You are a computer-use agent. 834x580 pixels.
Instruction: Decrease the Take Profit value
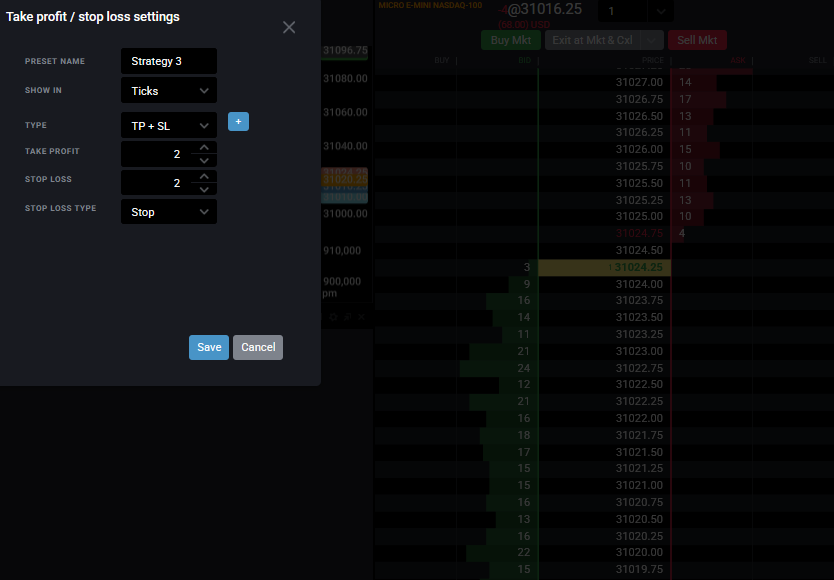pyautogui.click(x=204, y=161)
